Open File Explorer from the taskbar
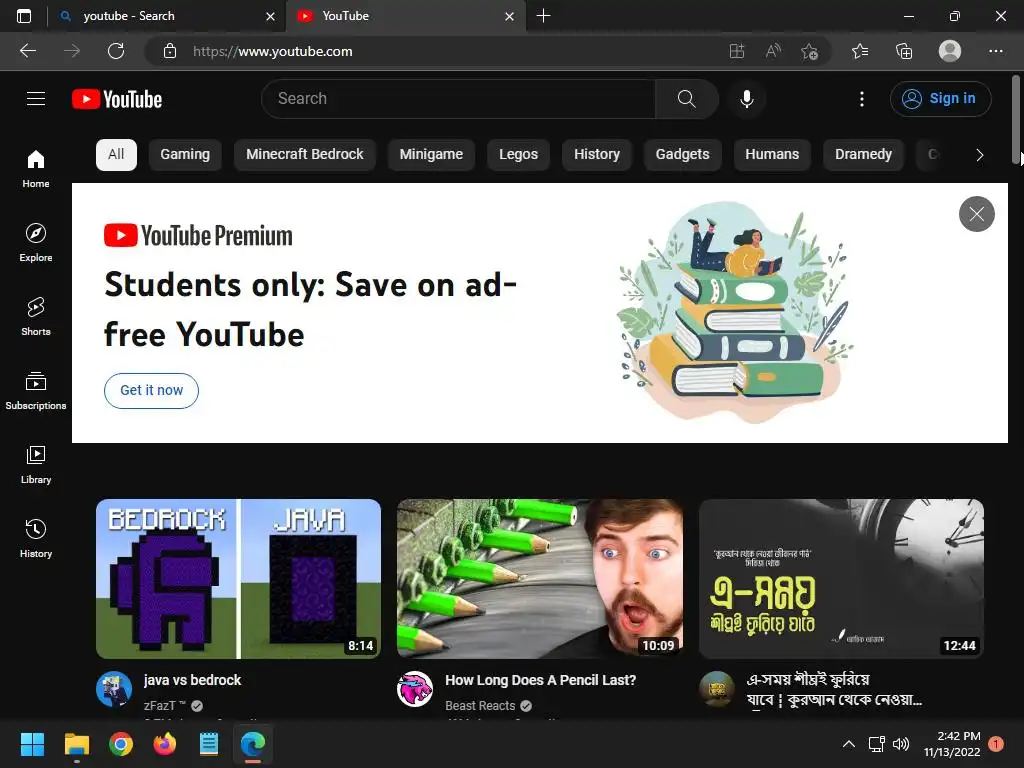 76,744
